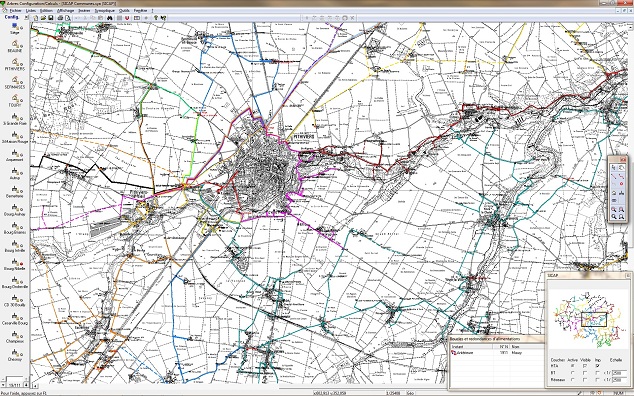Click the binoculars search icon in toolbar
Screen dimensions: 634x396
click(110, 18)
